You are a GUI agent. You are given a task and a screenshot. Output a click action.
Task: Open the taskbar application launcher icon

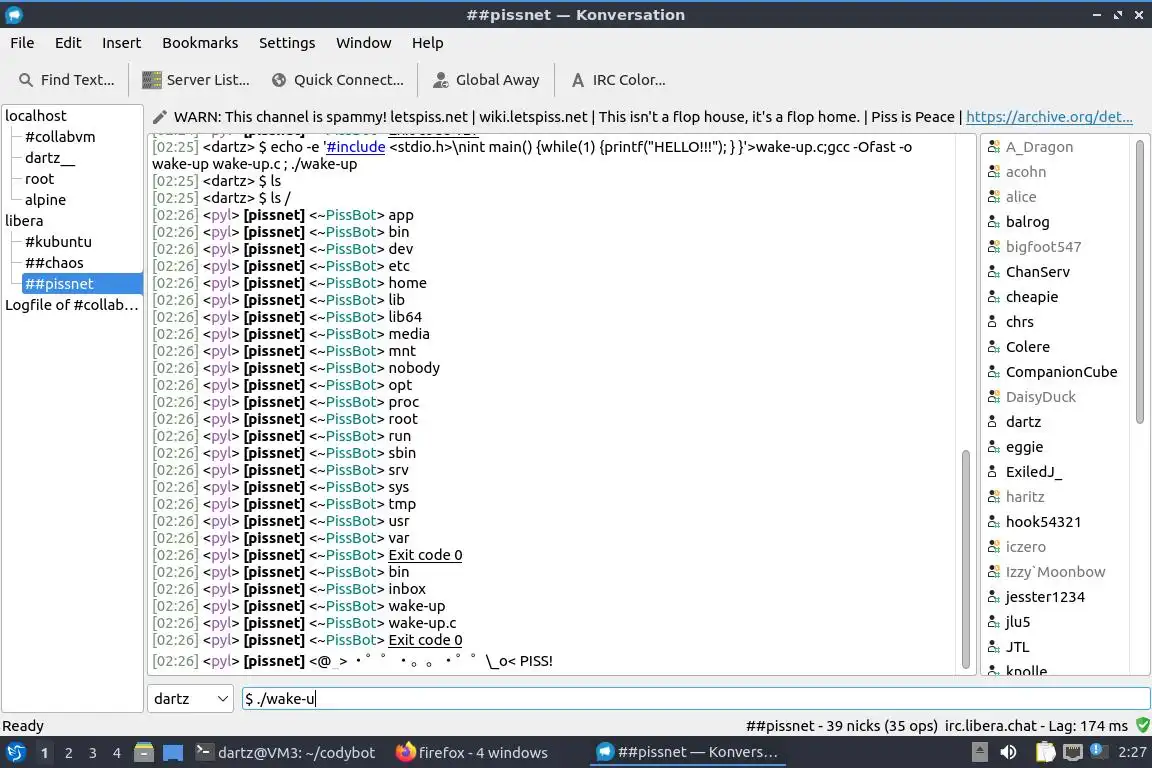click(15, 753)
